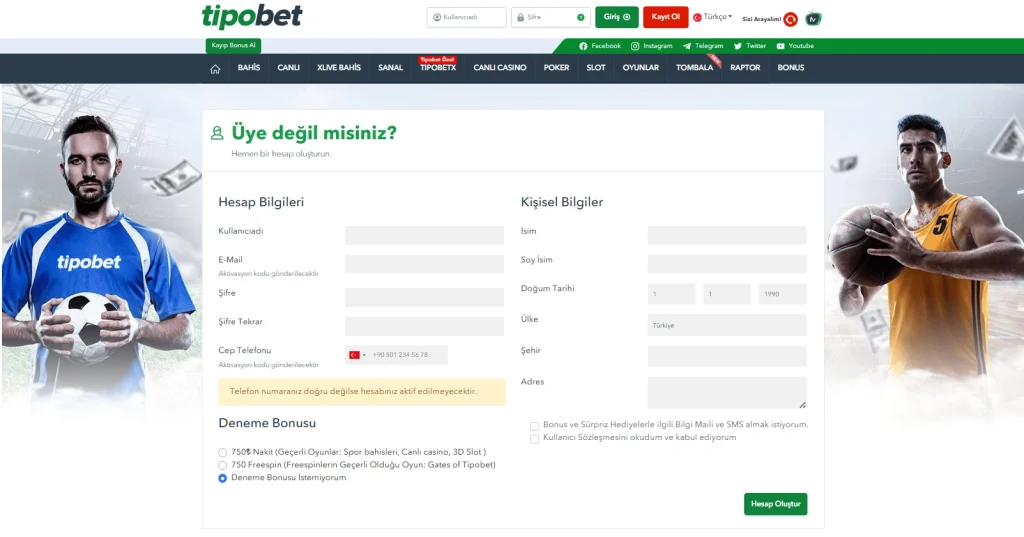
Task: Open the CANLI CASINO menu
Action: pyautogui.click(x=500, y=68)
